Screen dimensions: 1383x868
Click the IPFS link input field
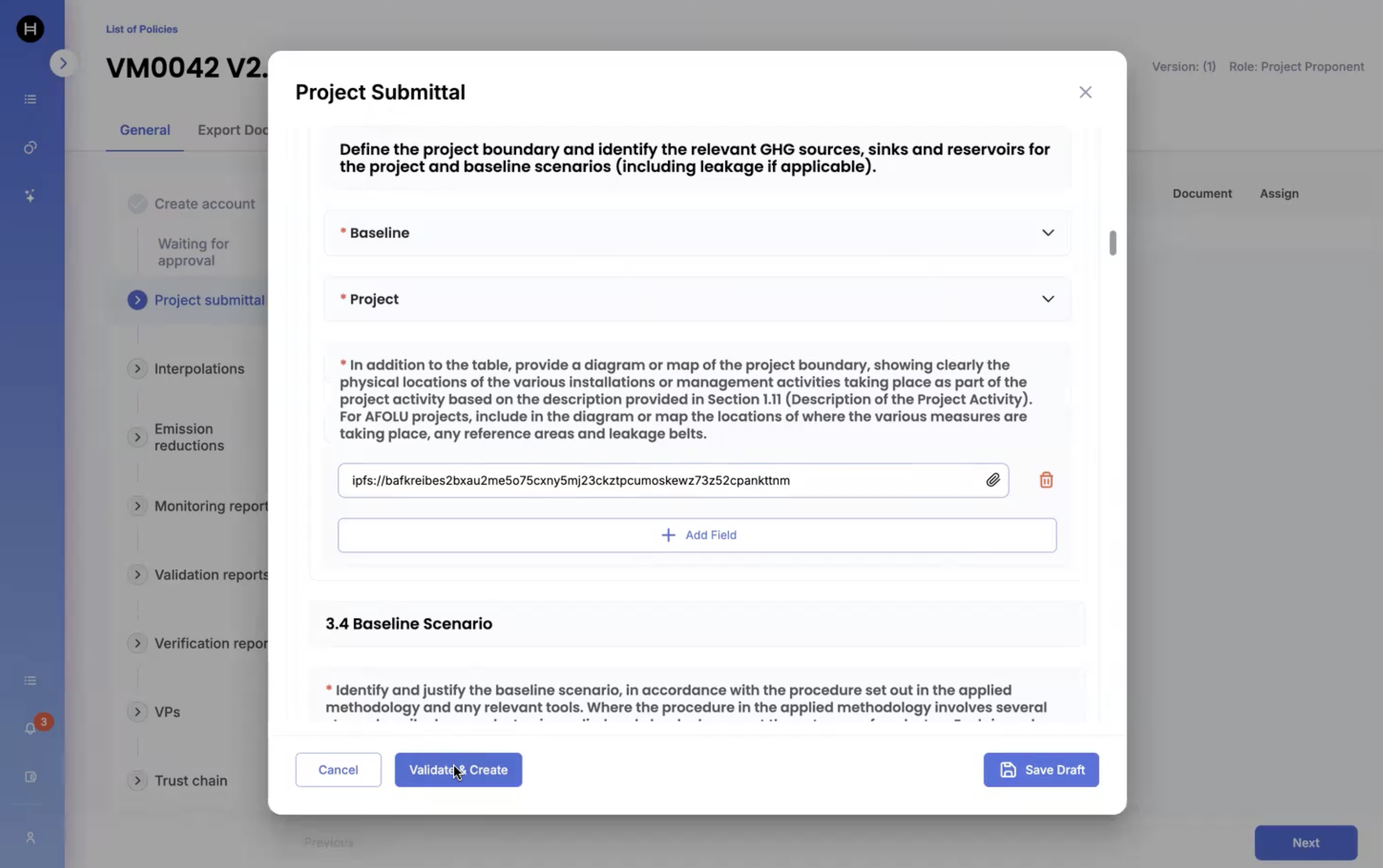coord(660,481)
